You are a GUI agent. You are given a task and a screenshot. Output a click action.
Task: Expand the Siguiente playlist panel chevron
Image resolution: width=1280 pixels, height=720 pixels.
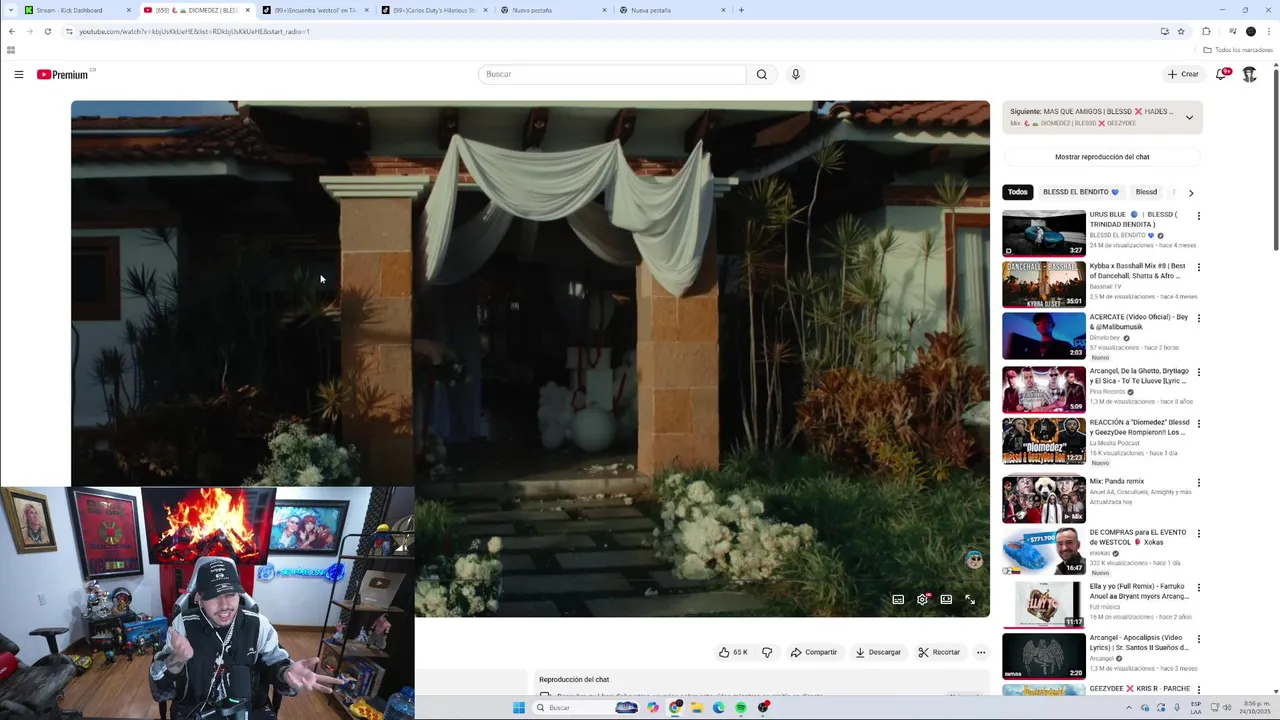(x=1189, y=117)
